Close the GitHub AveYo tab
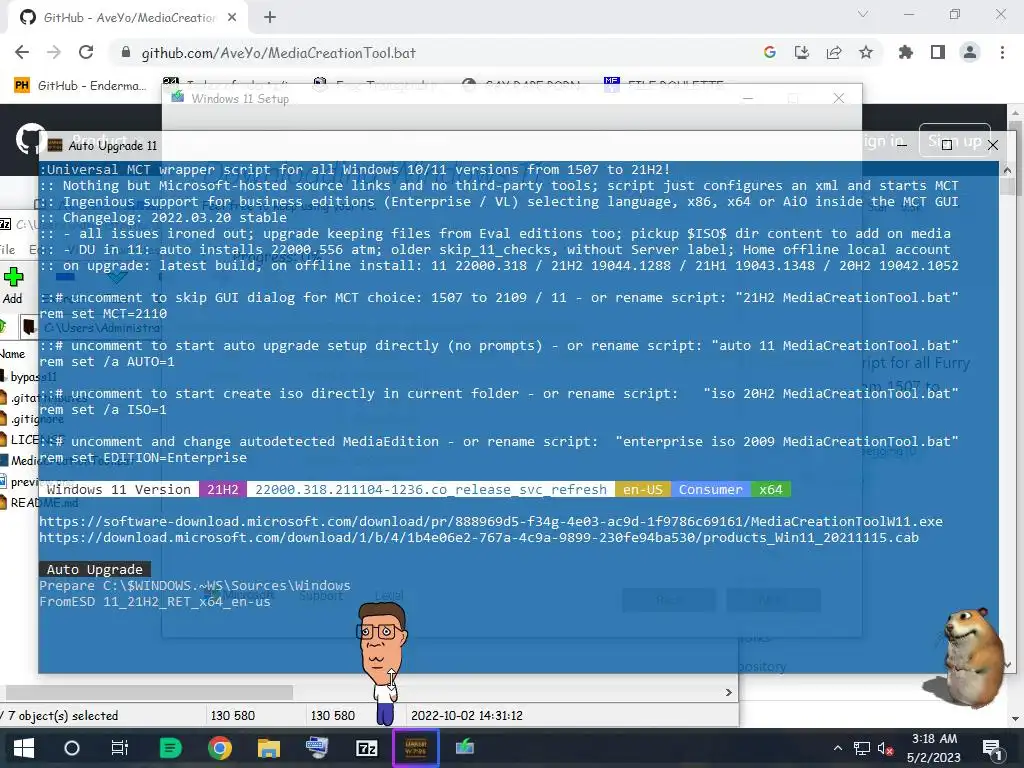The width and height of the screenshot is (1024, 768). (232, 18)
